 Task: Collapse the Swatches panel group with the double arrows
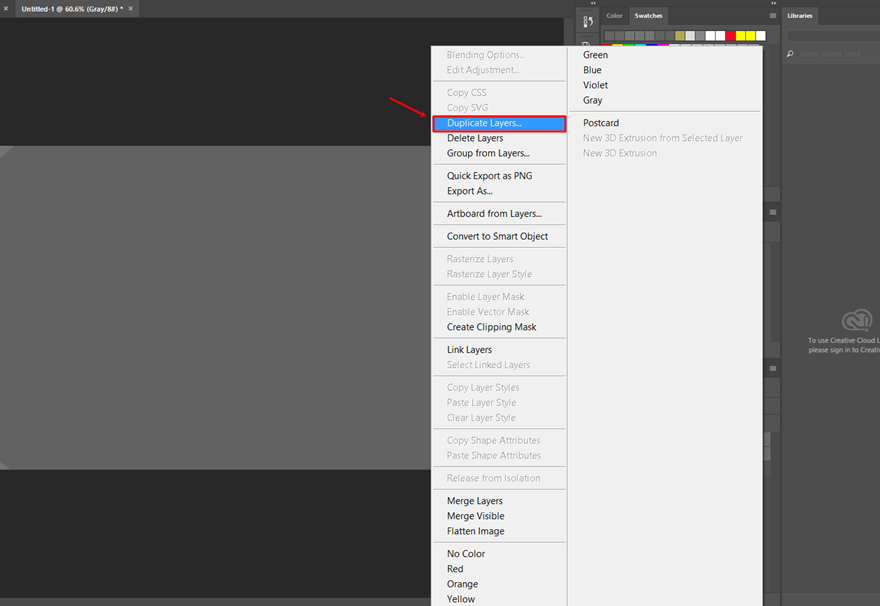773,3
